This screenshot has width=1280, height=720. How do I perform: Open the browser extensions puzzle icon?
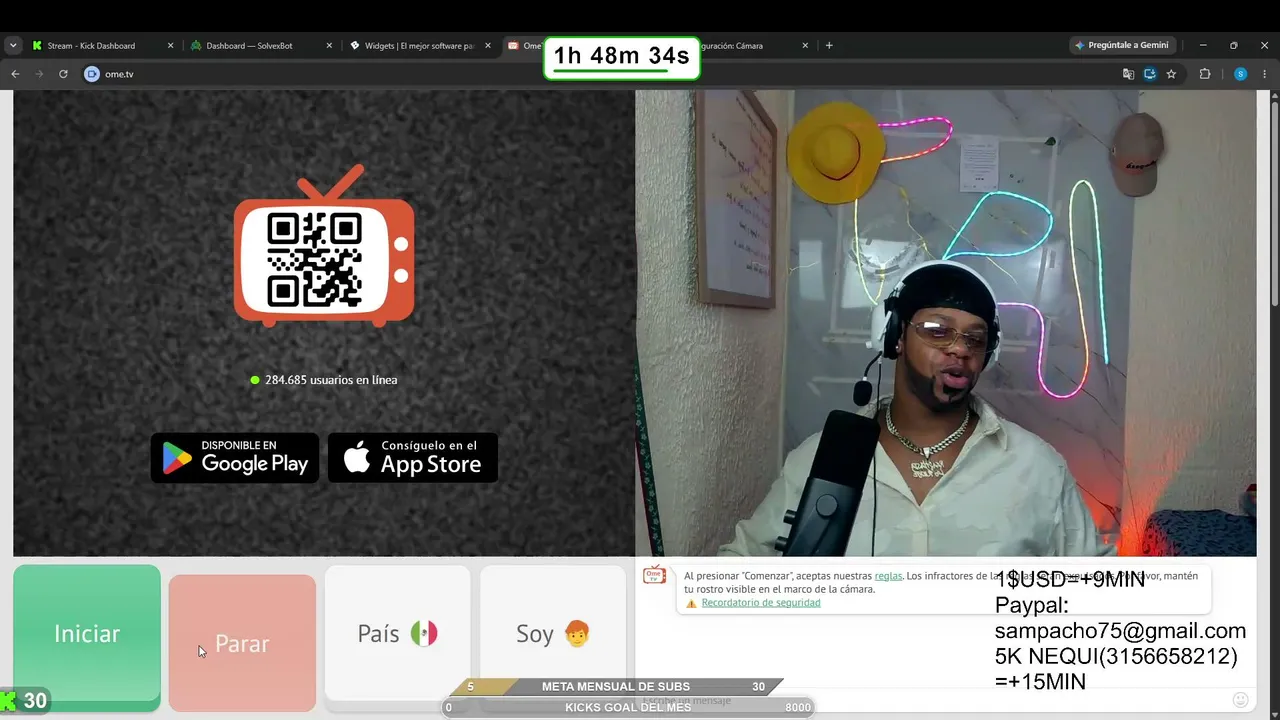tap(1205, 74)
